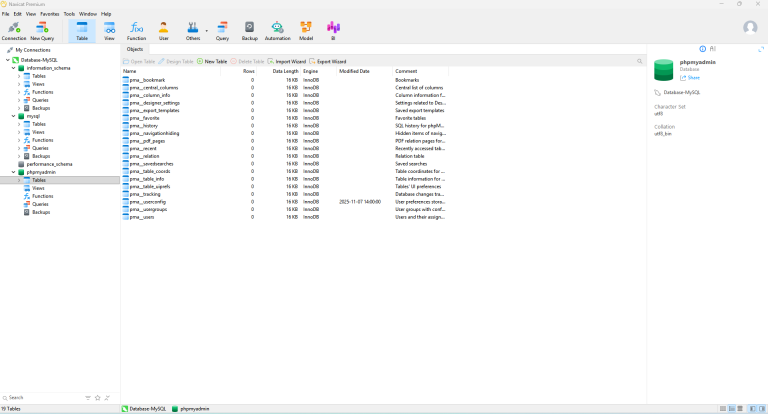
Task: Open the Model tool icon
Action: point(306,30)
